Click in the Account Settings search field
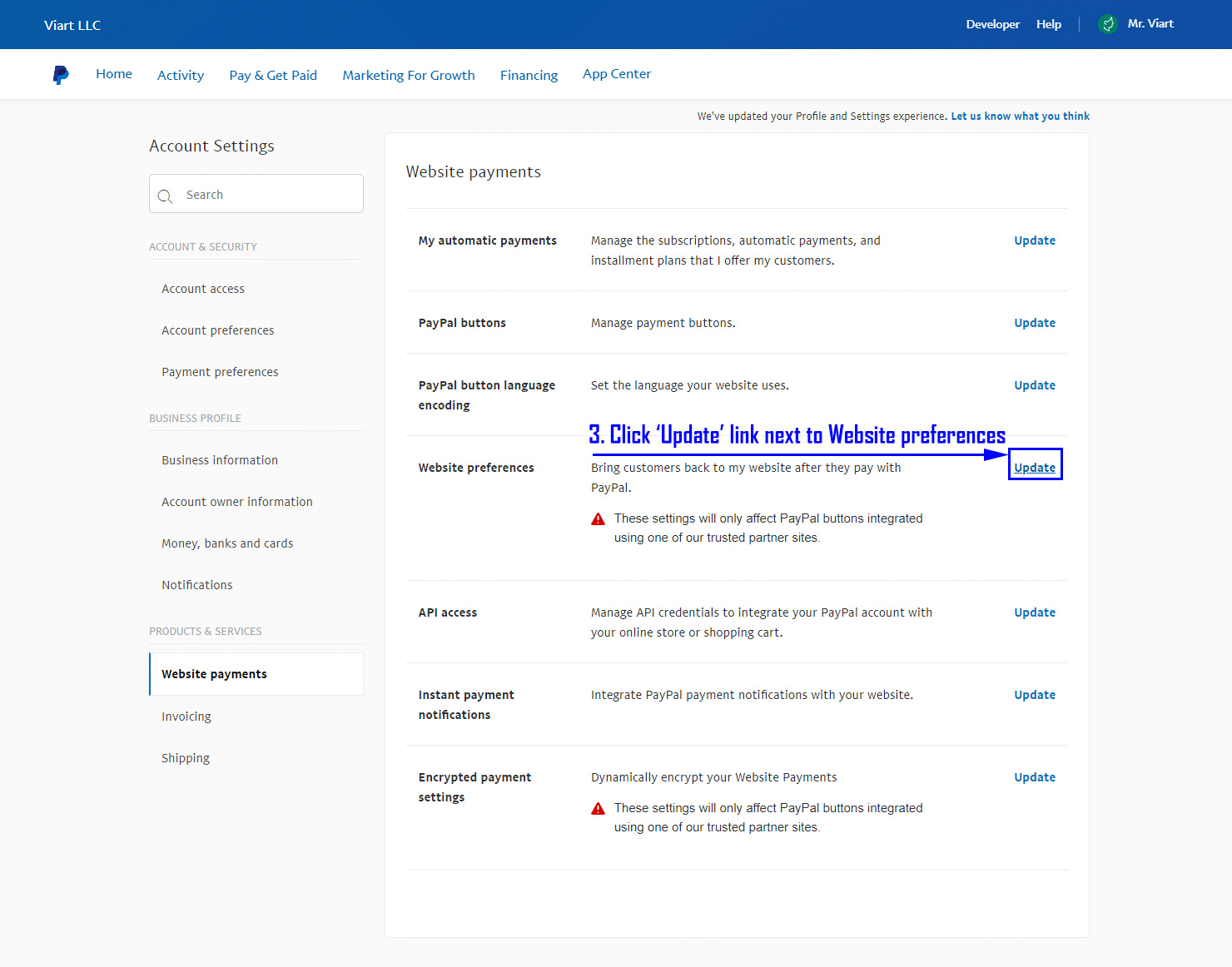This screenshot has width=1232, height=967. pyautogui.click(x=256, y=194)
